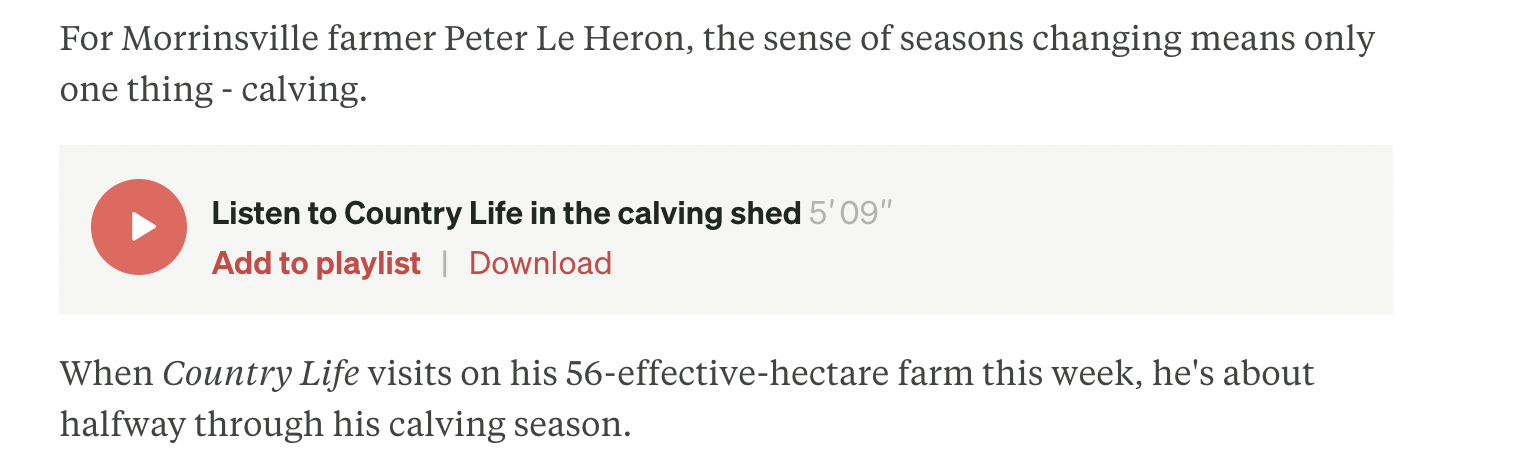Open "Listen to Country Life" audio title
The height and width of the screenshot is (464, 1514).
coord(505,213)
